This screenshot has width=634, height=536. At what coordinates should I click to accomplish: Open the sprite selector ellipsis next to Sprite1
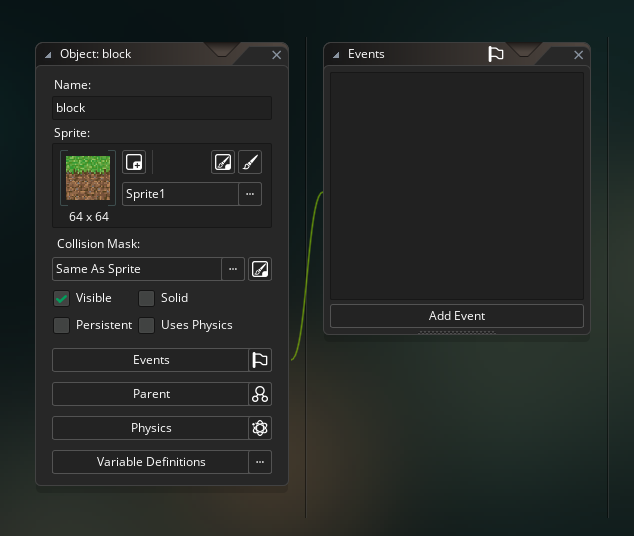point(250,194)
